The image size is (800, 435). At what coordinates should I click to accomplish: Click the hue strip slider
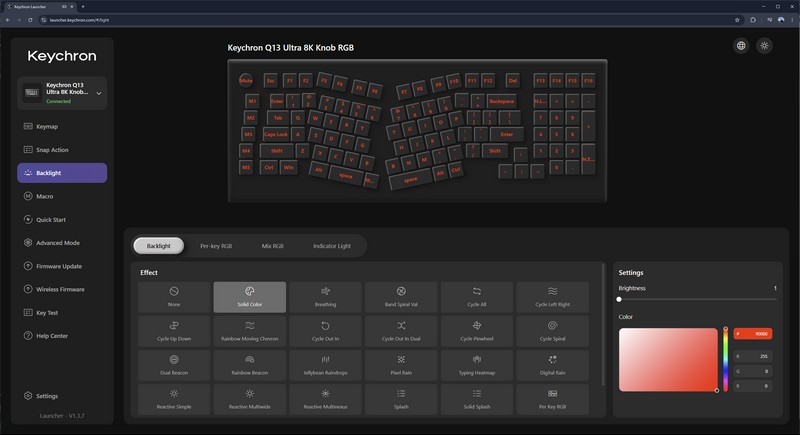click(x=726, y=360)
